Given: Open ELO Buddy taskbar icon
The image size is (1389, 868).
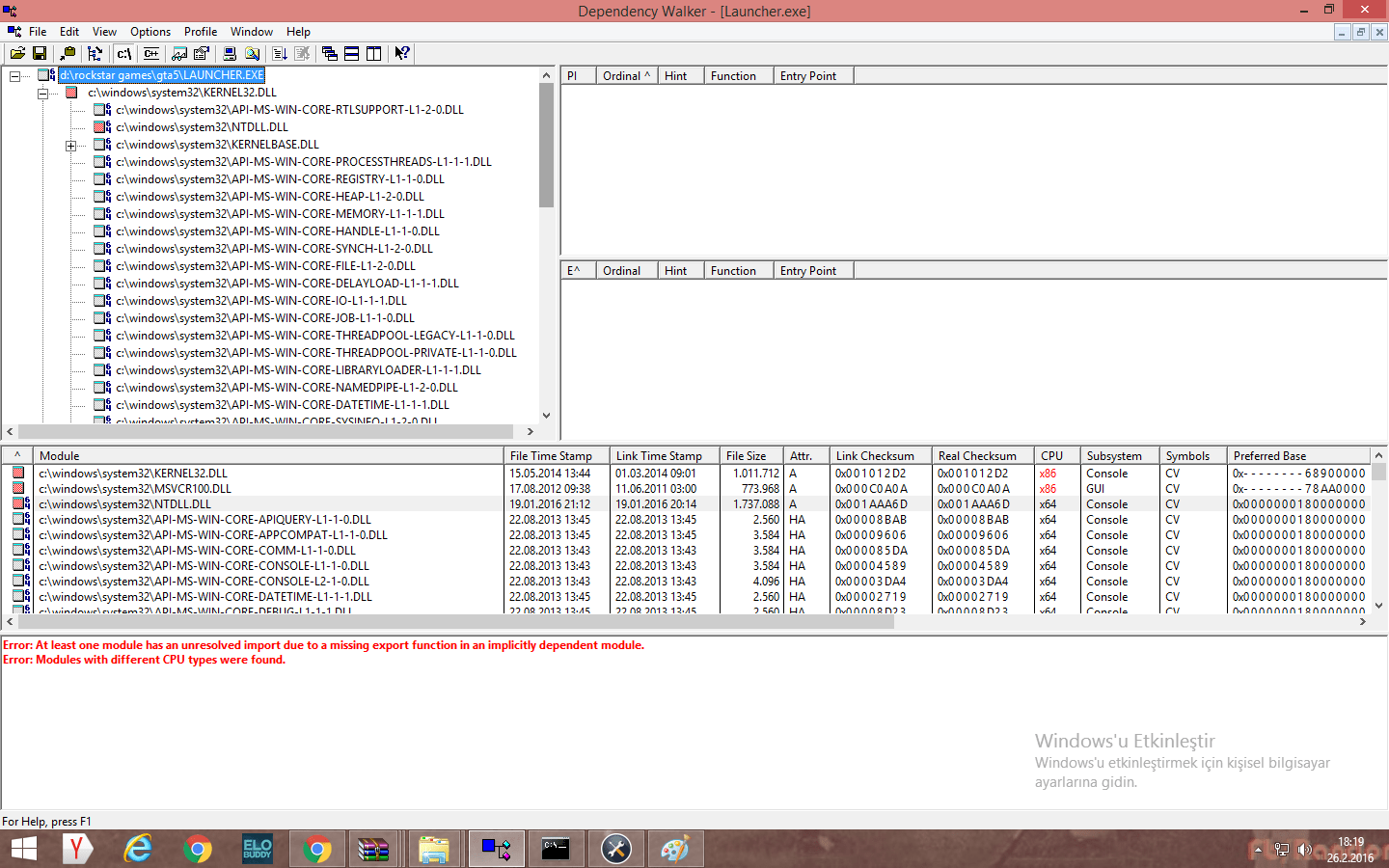Looking at the screenshot, I should click(x=257, y=850).
